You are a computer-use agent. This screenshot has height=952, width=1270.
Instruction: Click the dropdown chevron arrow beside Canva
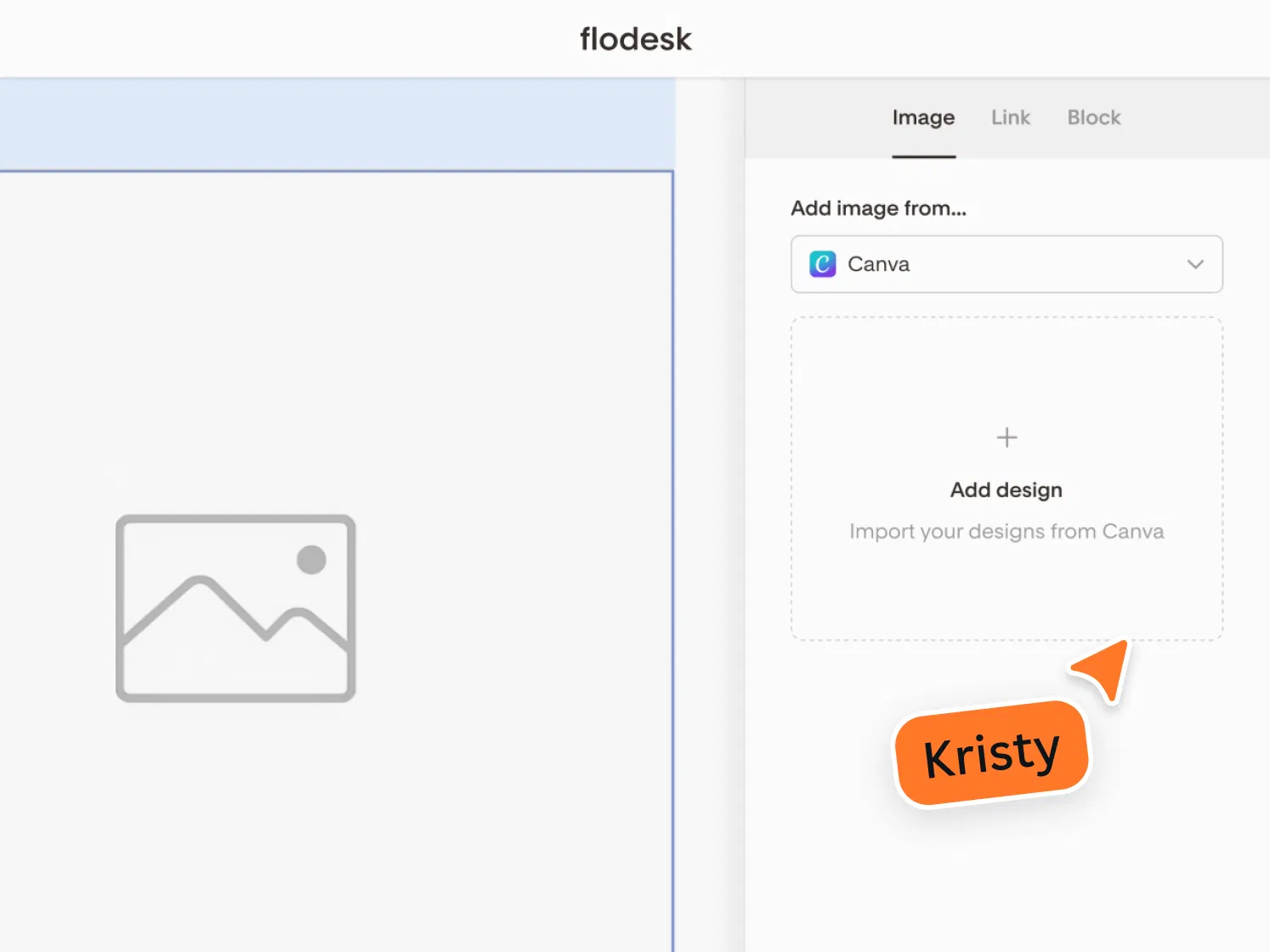pos(1195,264)
